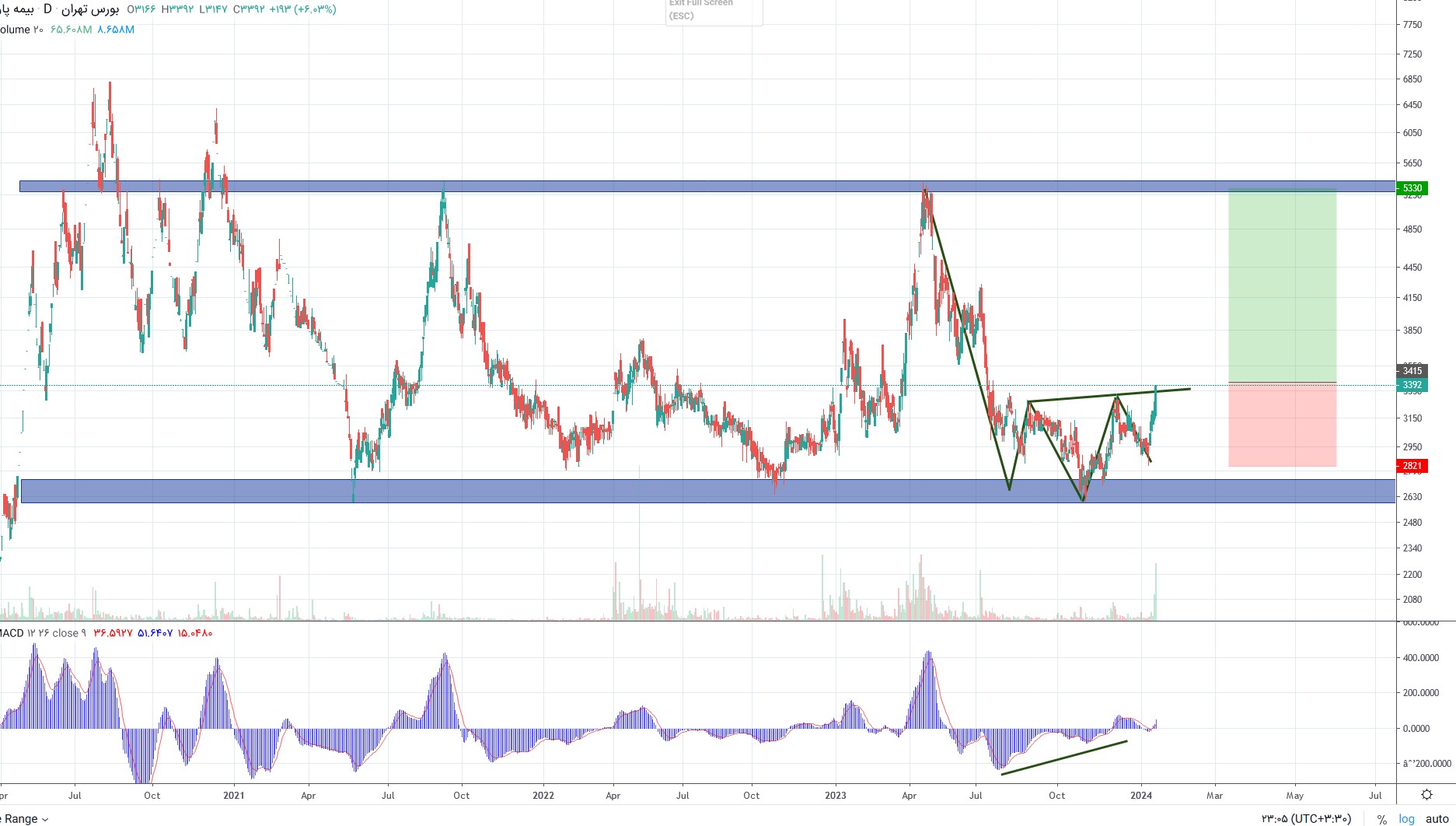Click the 3415 gray price label
The width and height of the screenshot is (1456, 826).
(x=1412, y=371)
